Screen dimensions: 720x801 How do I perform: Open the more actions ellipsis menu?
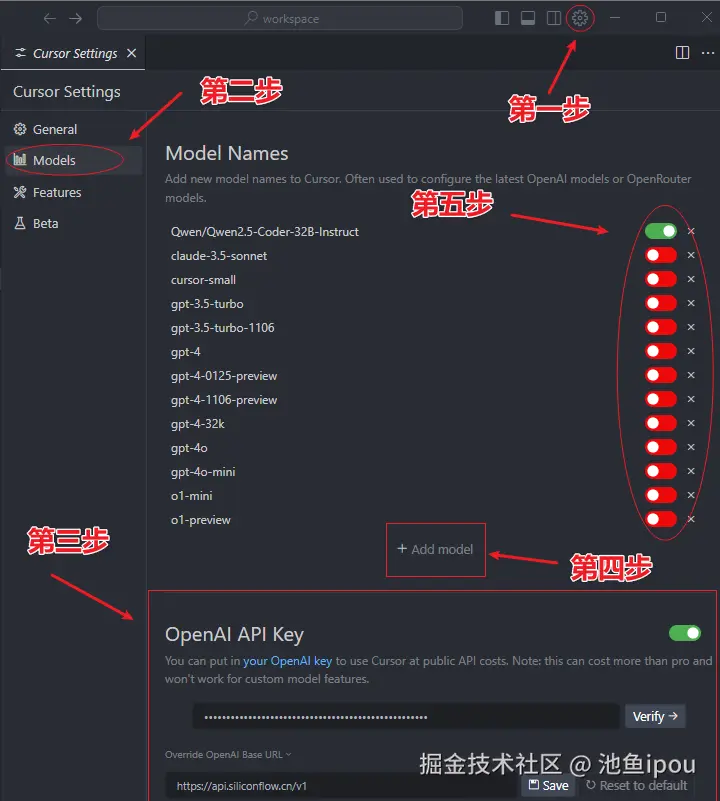[x=708, y=53]
